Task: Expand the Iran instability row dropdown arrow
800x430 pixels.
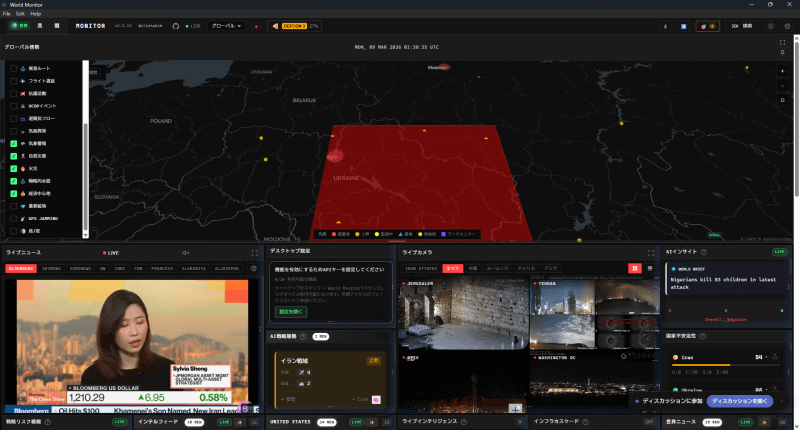Action: pos(766,357)
